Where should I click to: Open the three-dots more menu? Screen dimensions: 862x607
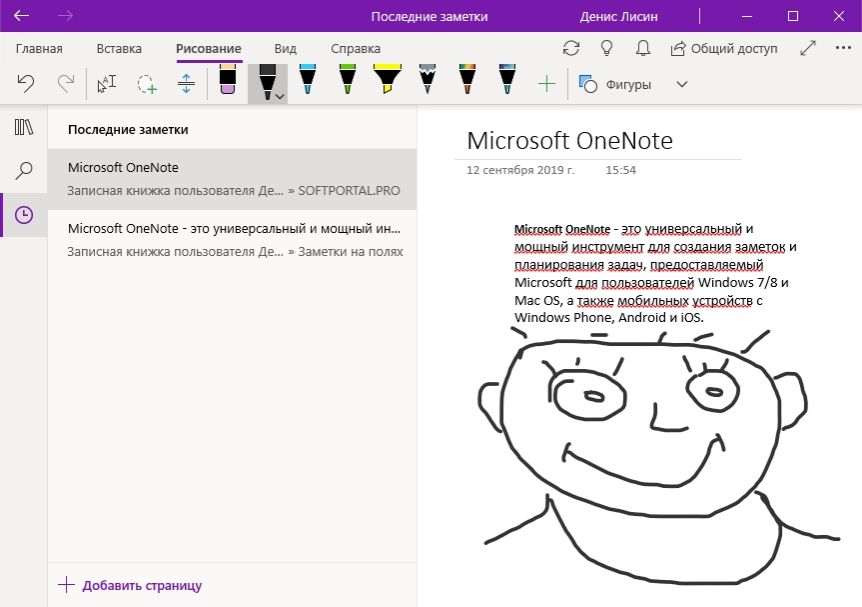843,48
